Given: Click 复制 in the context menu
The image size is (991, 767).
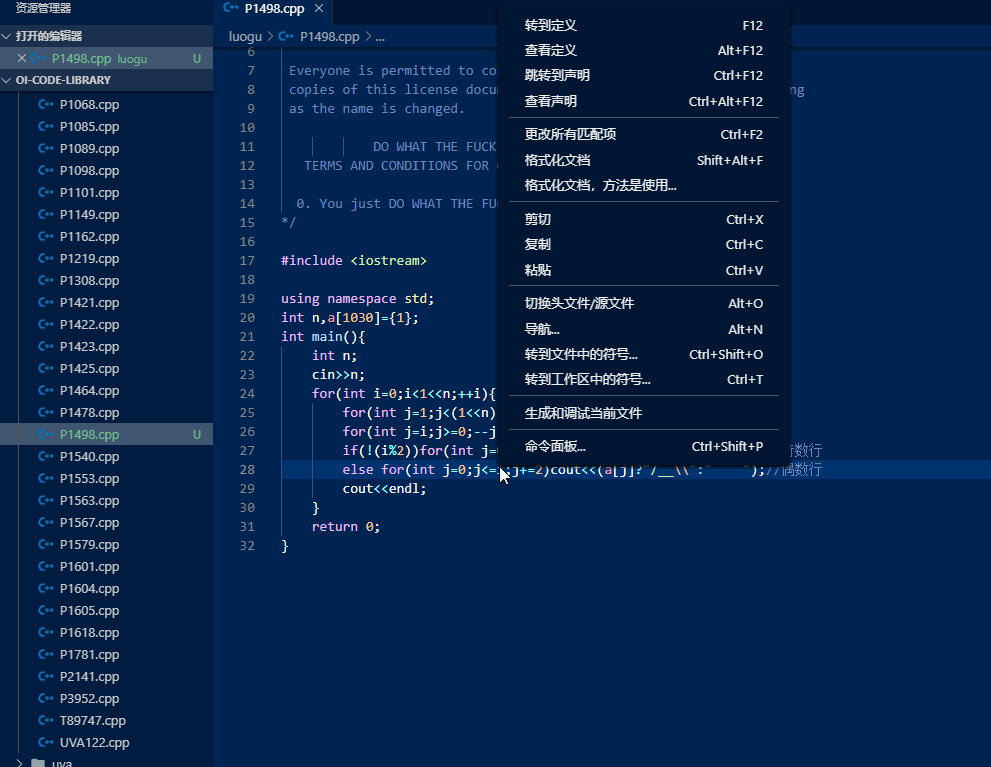Looking at the screenshot, I should pos(643,245).
